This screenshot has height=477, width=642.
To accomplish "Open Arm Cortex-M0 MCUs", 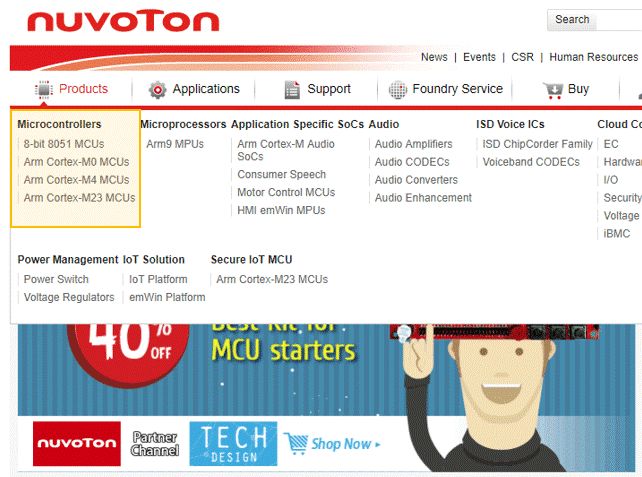I will point(76,162).
